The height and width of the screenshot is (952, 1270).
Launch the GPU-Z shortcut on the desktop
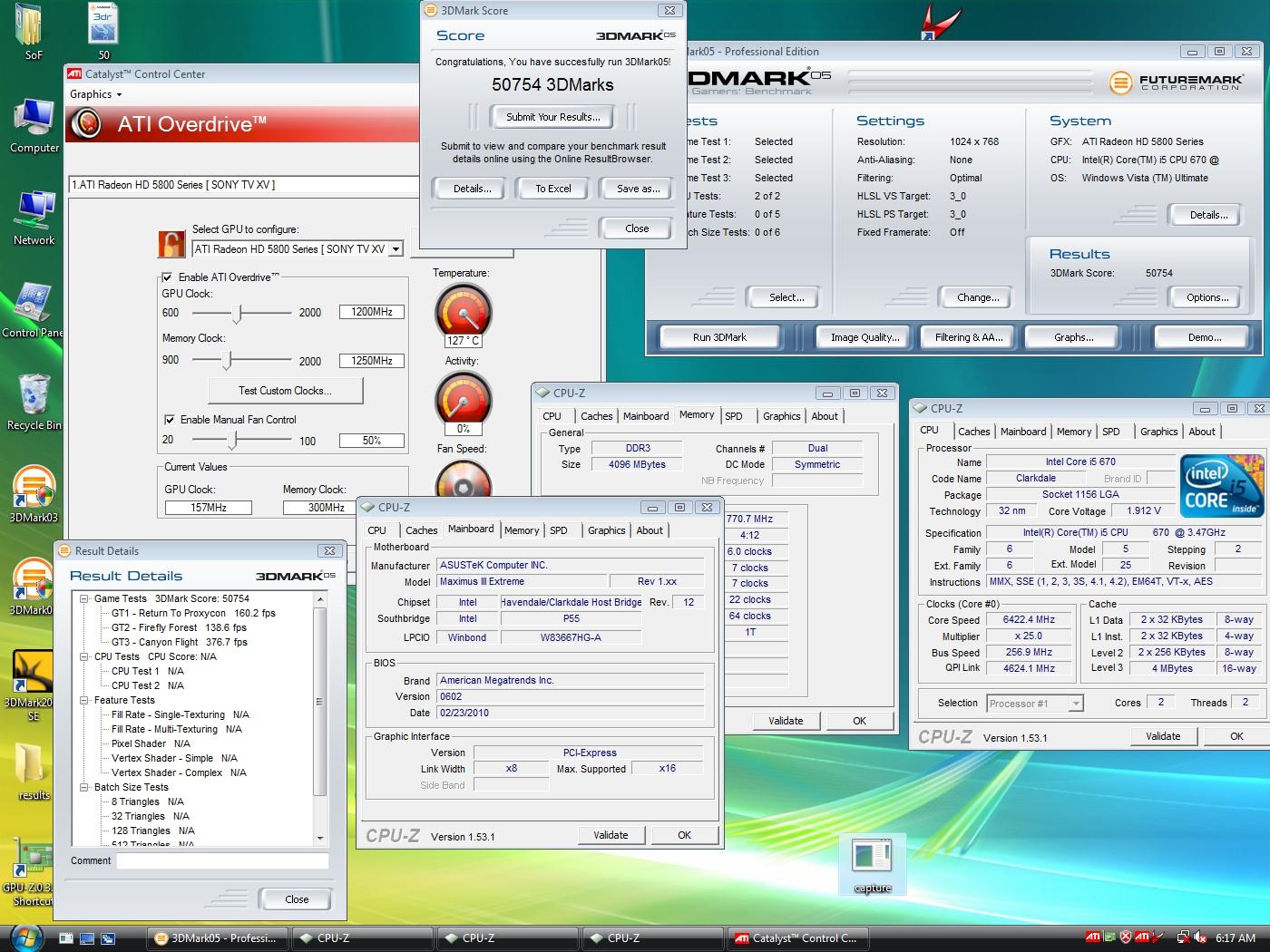point(27,872)
